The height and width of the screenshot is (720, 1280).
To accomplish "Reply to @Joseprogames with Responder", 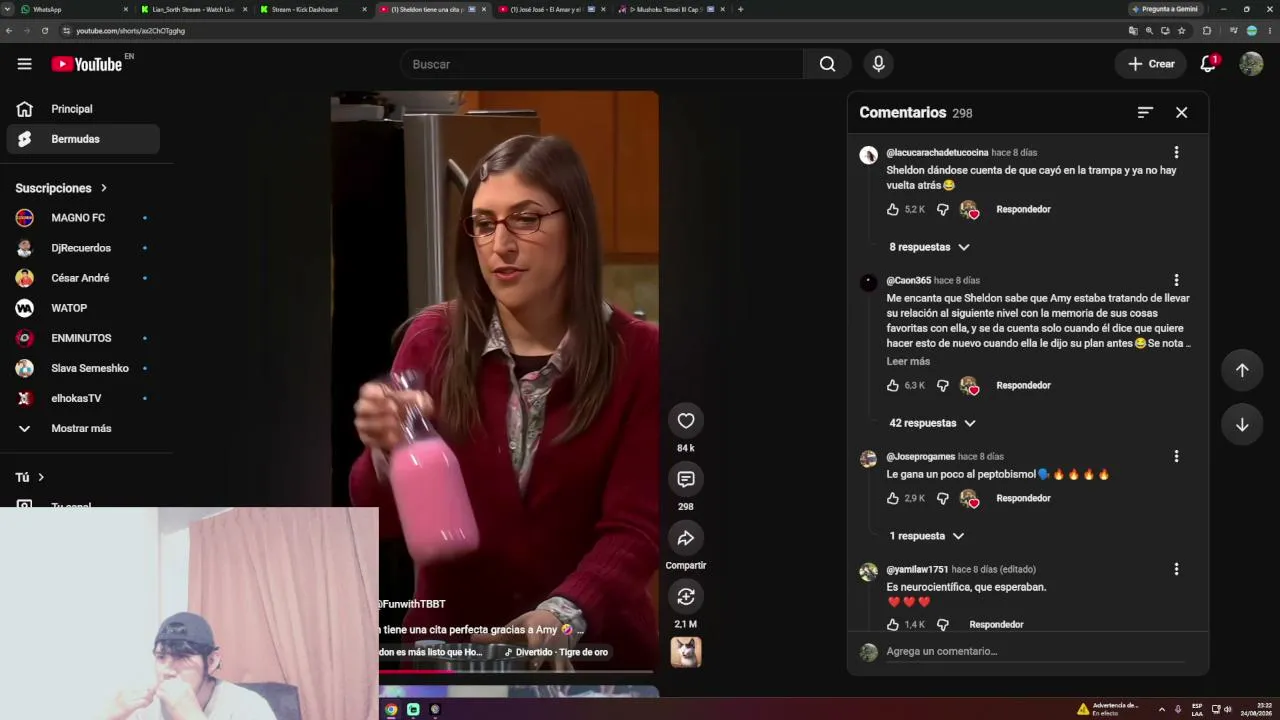I will (1023, 498).
